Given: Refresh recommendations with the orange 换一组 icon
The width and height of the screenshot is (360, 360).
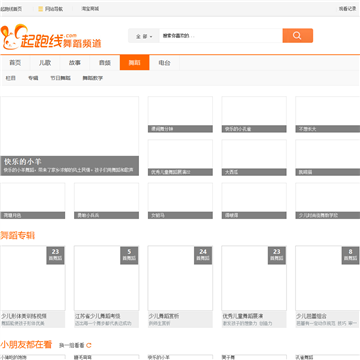Looking at the screenshot, I should (89, 345).
